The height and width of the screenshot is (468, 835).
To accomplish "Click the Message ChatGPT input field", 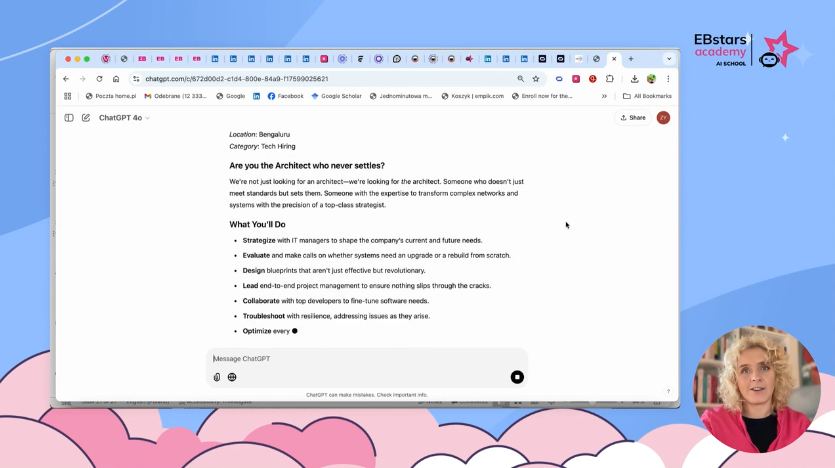I will tap(360, 359).
